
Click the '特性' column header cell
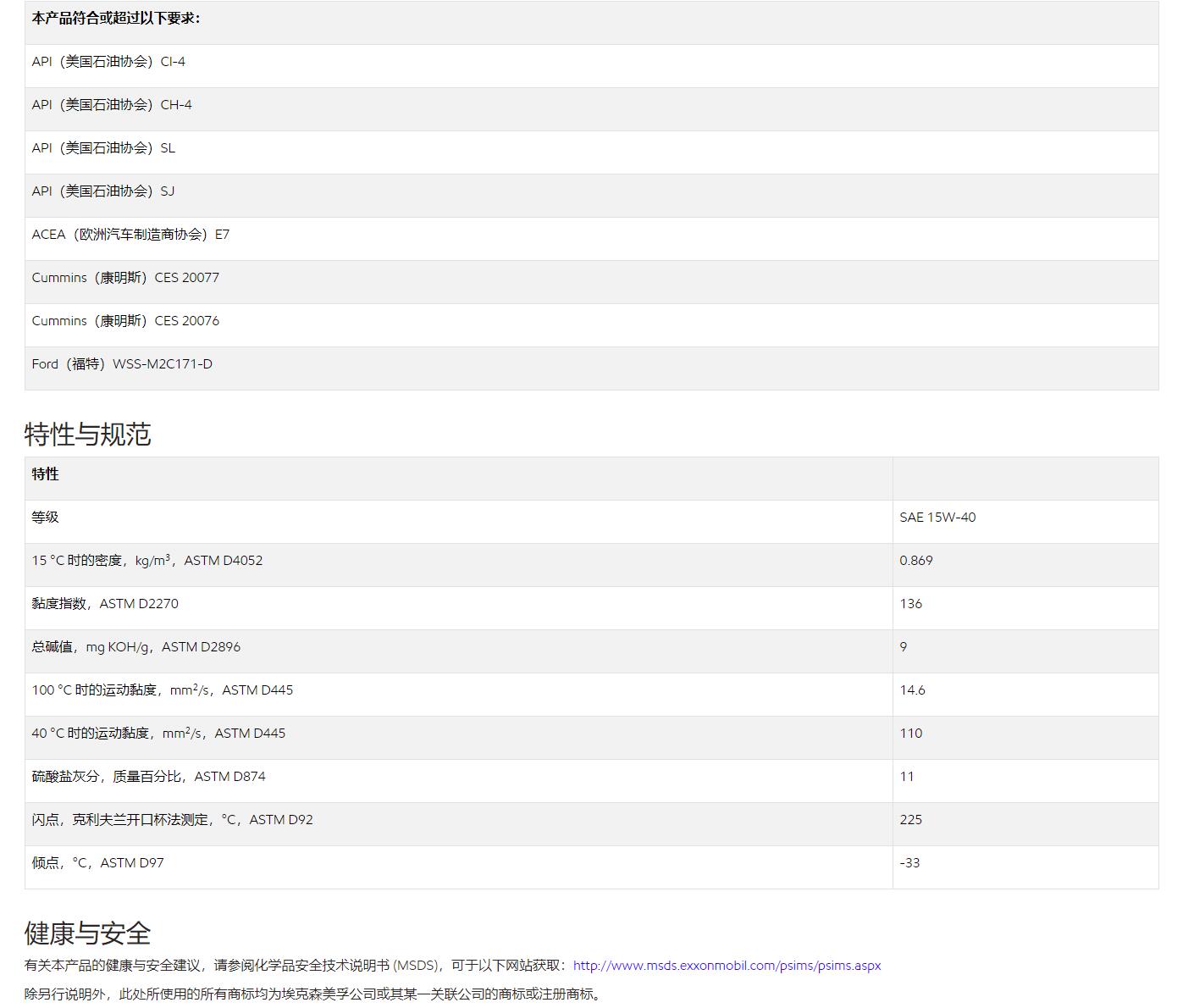(458, 479)
